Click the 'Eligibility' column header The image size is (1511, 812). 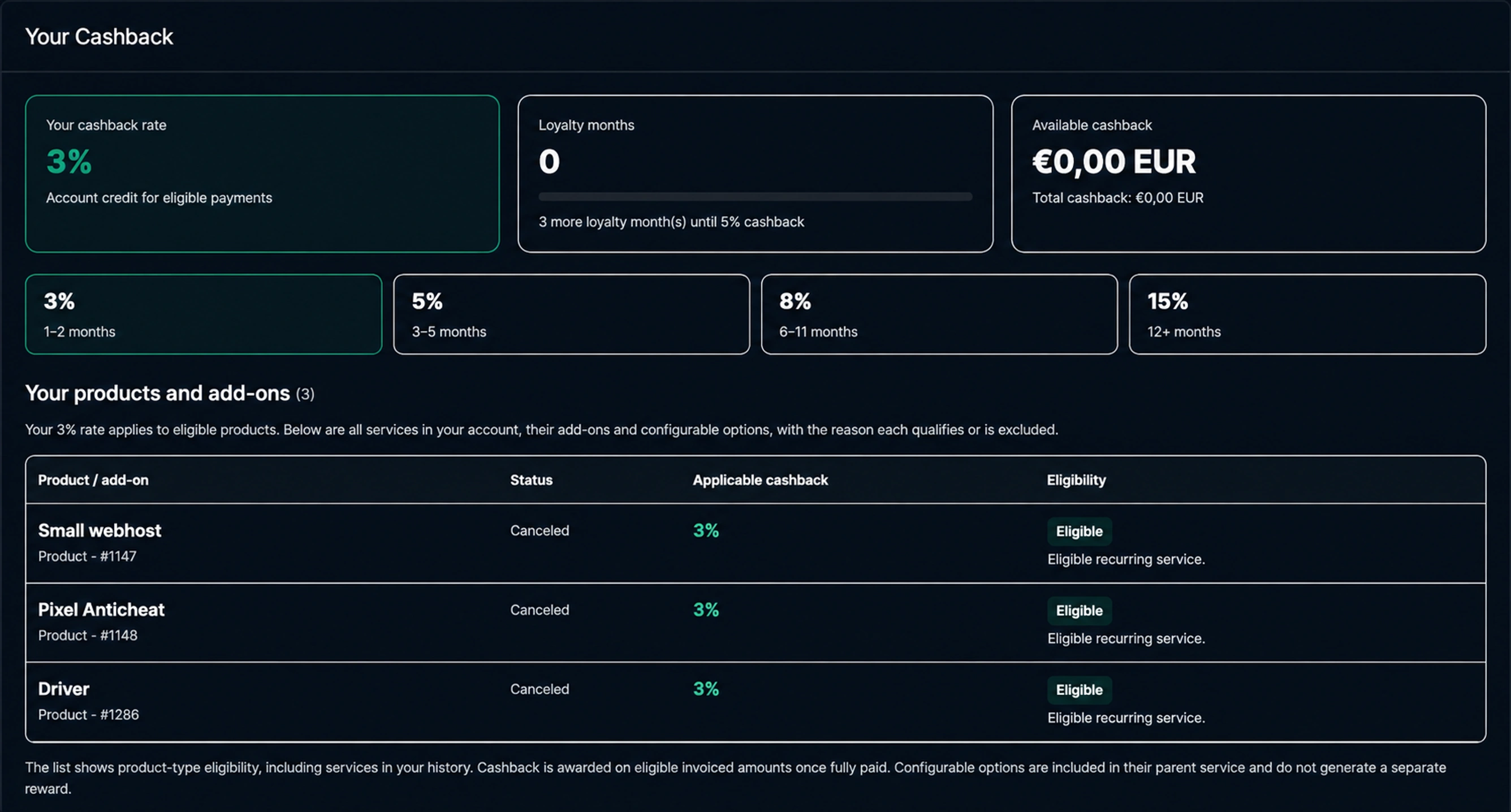tap(1076, 480)
